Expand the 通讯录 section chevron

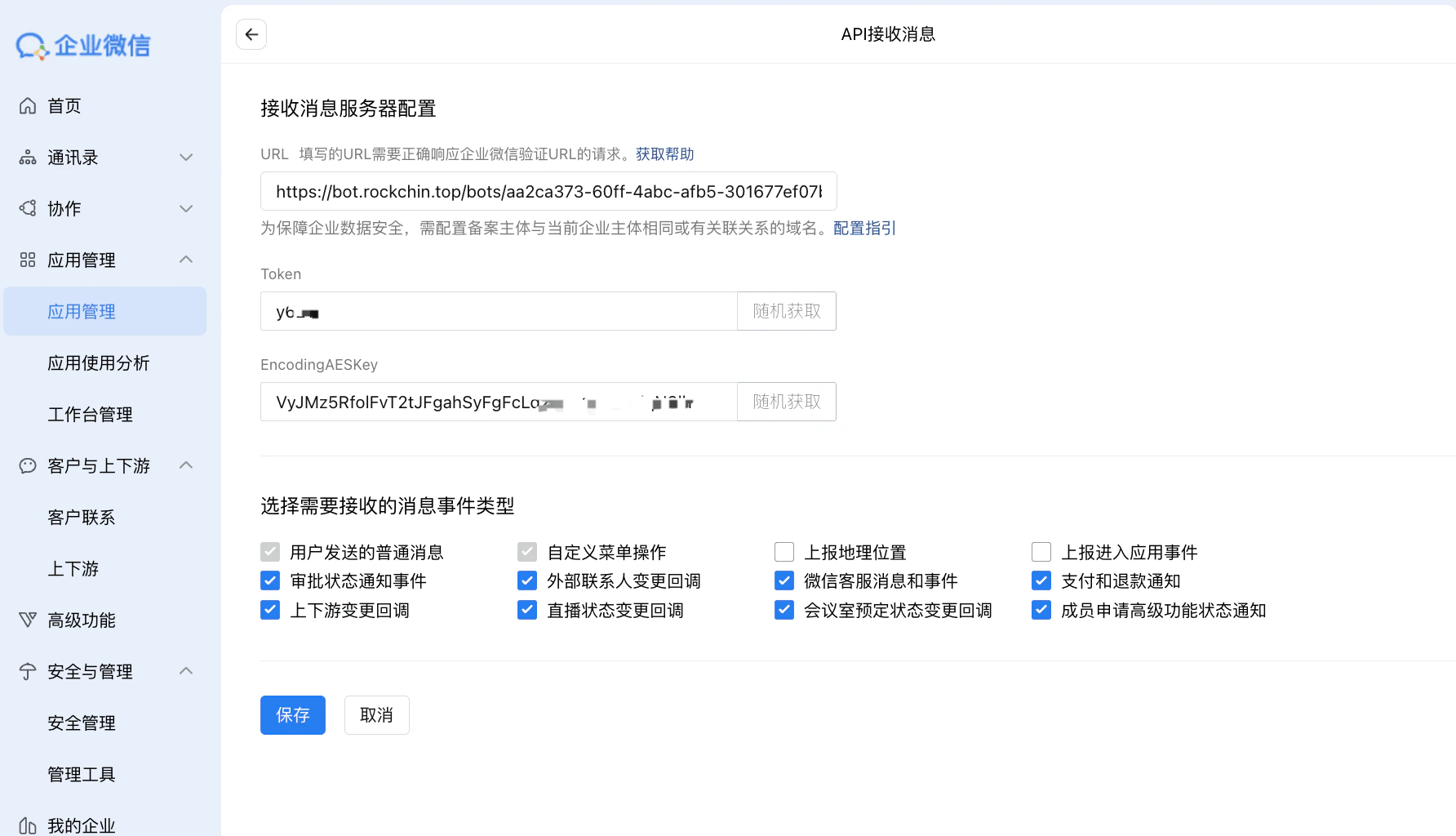tap(186, 157)
